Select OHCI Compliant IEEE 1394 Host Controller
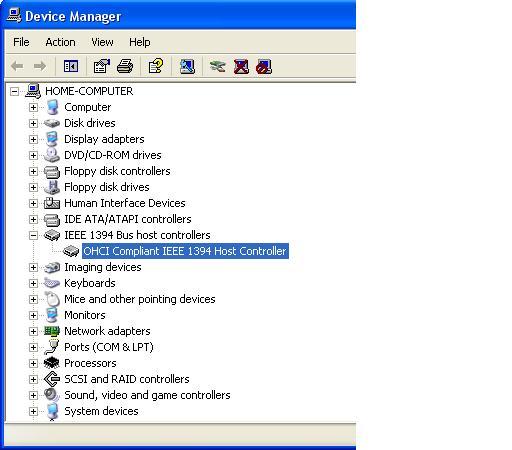512x450 pixels. [185, 251]
